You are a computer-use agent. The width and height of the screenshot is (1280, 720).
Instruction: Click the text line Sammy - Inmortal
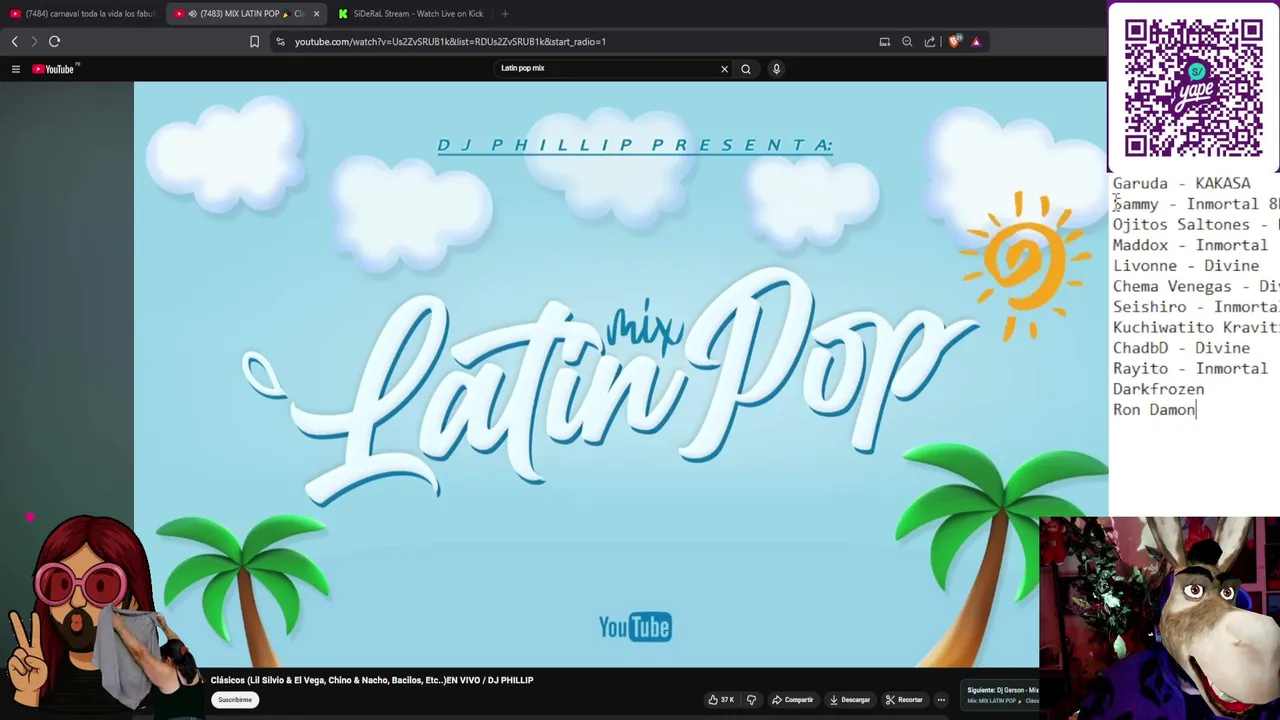pyautogui.click(x=1196, y=204)
